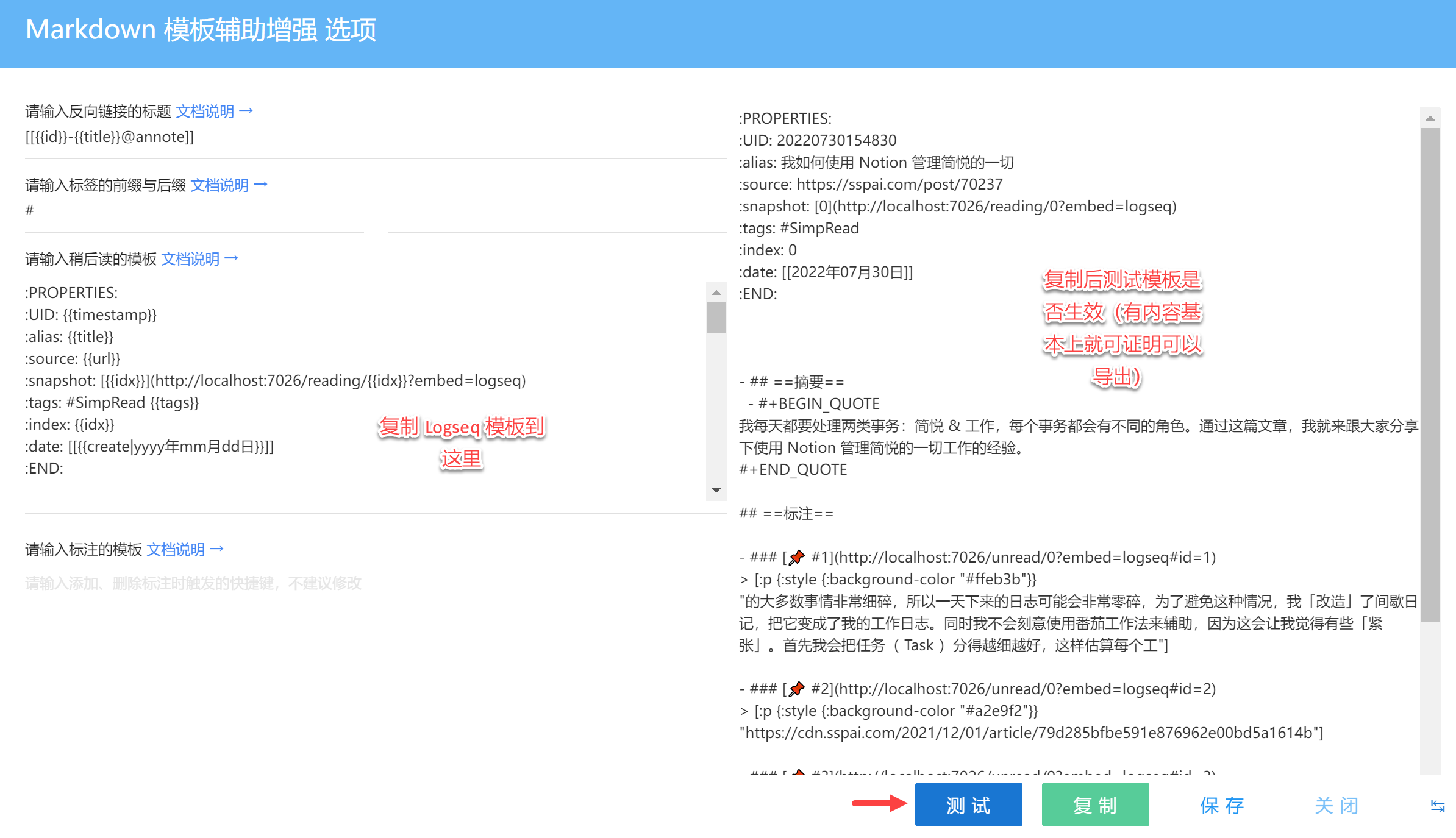Click '## ==标注==' heading in preview

(786, 514)
